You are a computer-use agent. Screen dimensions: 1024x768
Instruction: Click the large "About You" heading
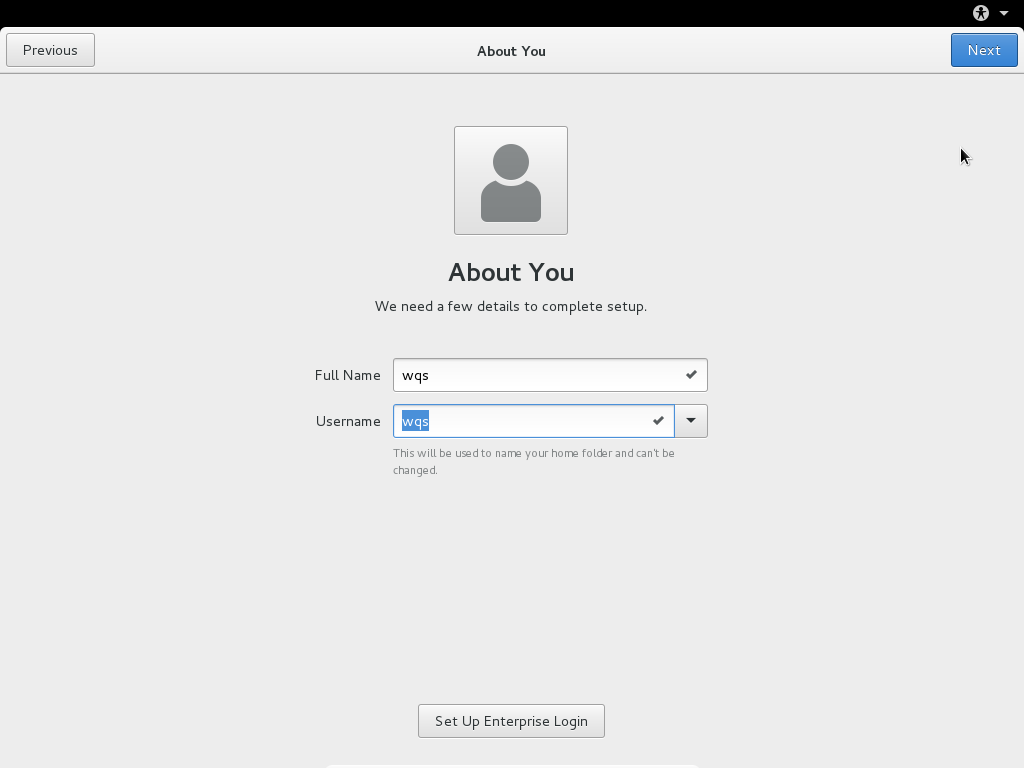(x=511, y=272)
